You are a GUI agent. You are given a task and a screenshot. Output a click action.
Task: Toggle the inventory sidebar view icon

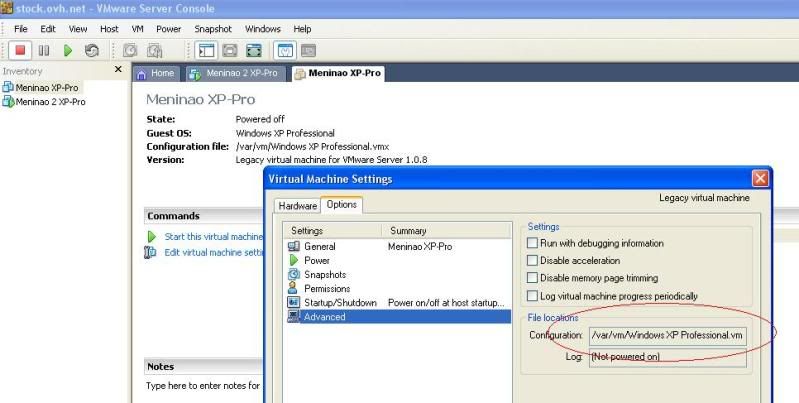tap(206, 50)
